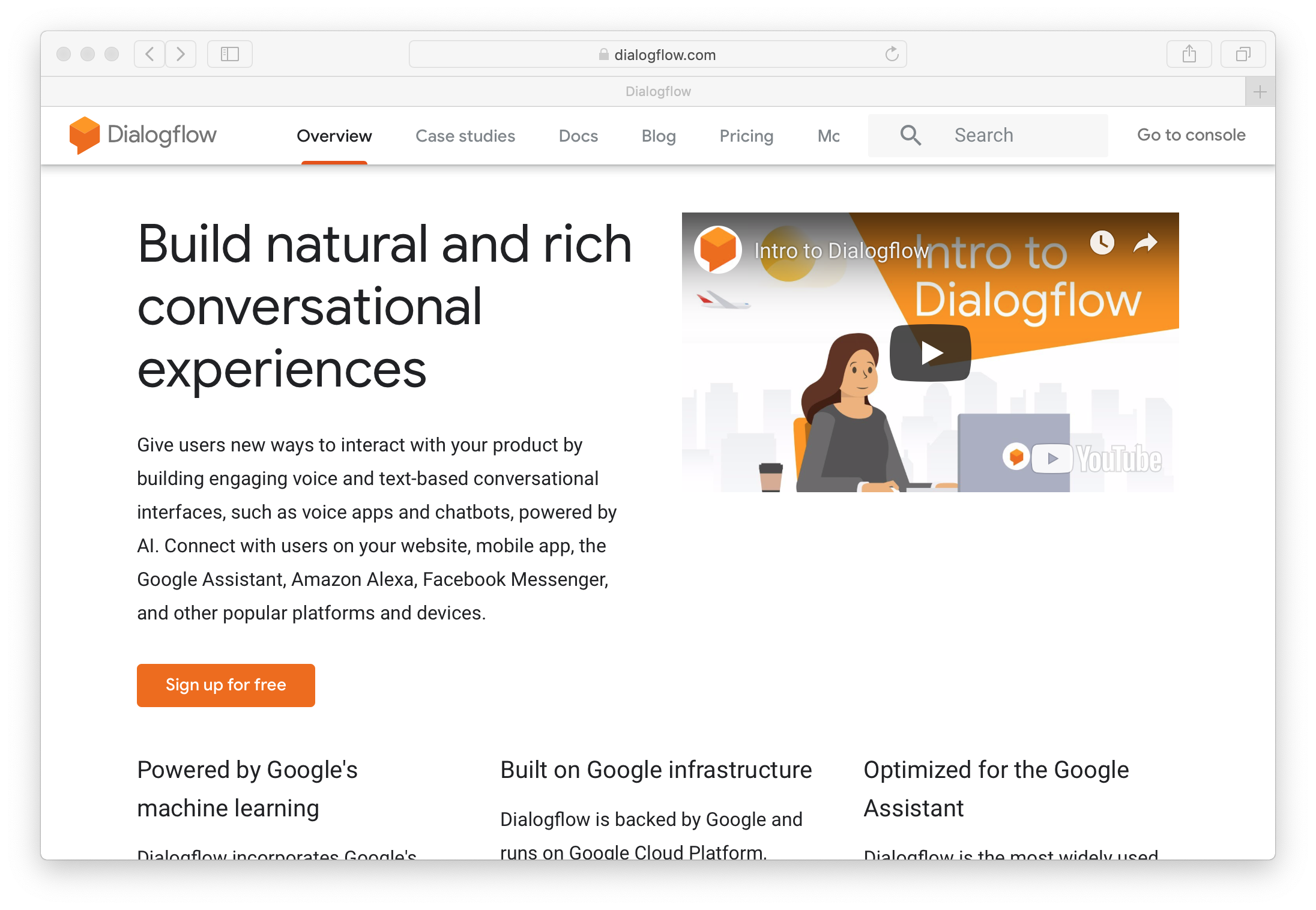Click the magnifying glass search icon
This screenshot has width=1316, height=910.
point(910,135)
